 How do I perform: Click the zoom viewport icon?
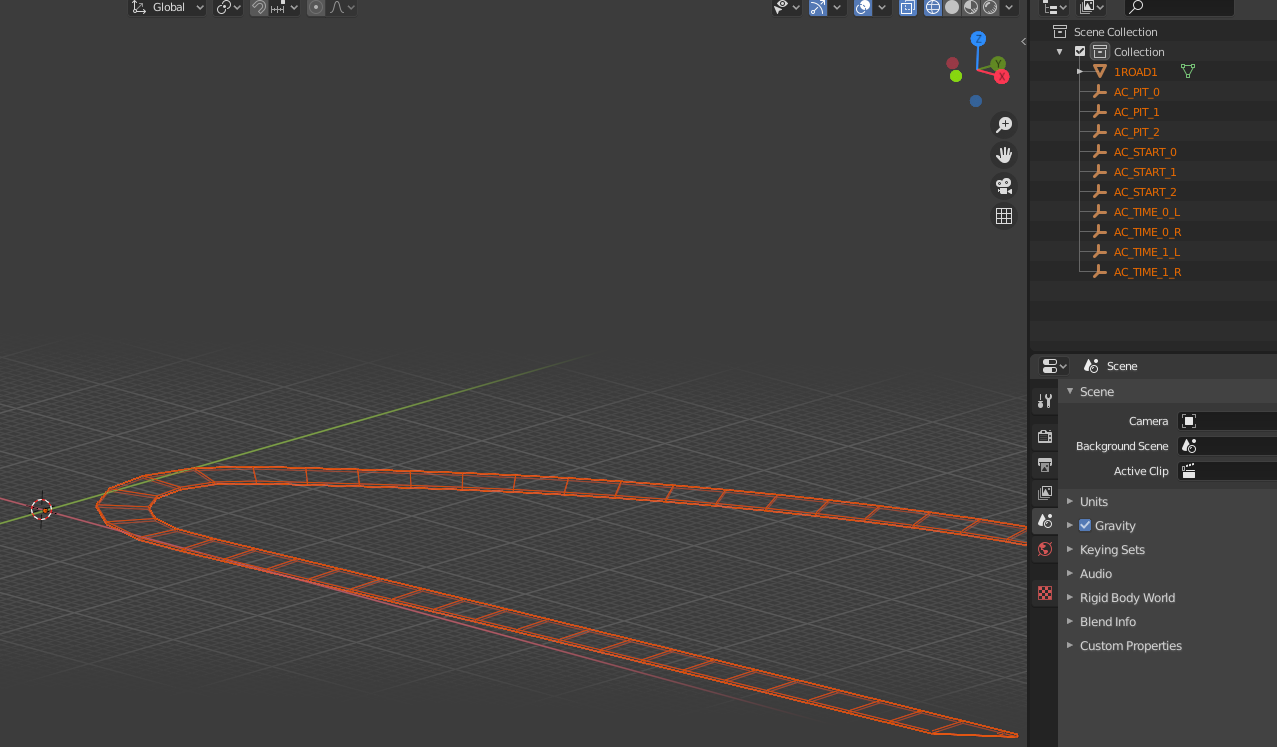[1003, 125]
